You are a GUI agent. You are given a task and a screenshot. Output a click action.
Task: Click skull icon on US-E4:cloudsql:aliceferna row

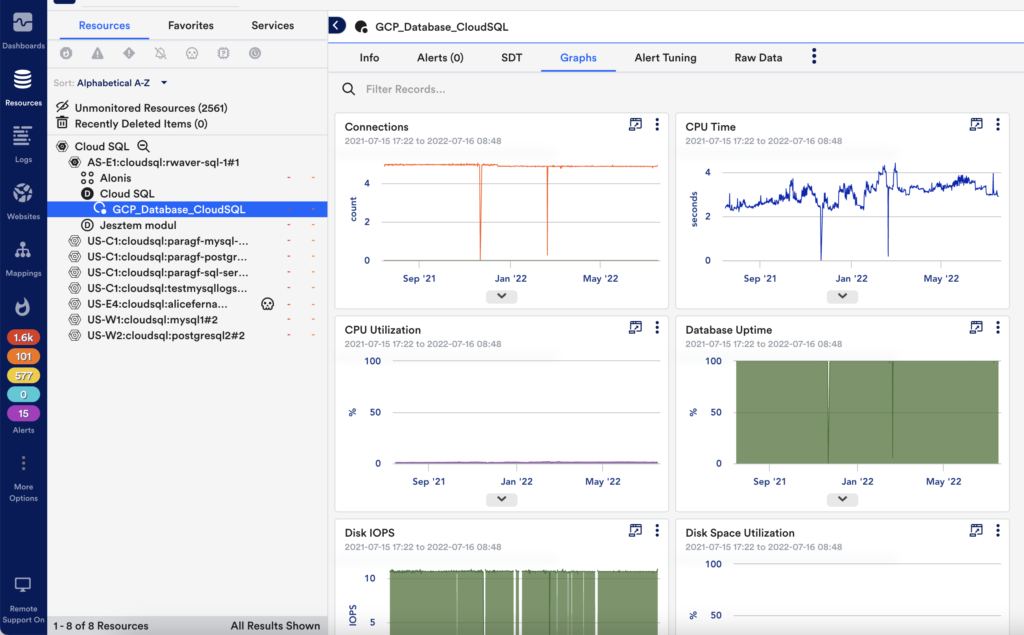(x=267, y=304)
